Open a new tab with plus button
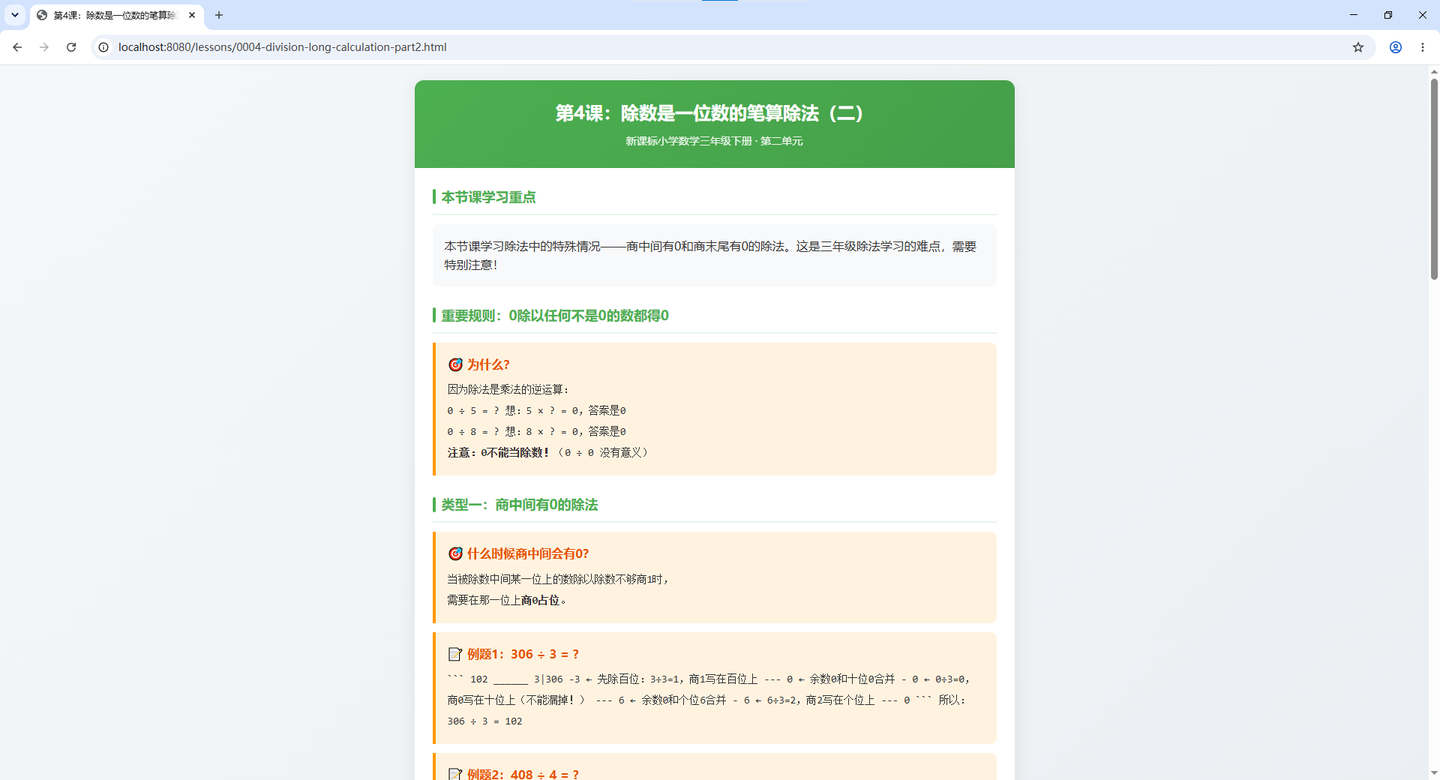This screenshot has width=1440, height=780. (x=219, y=15)
